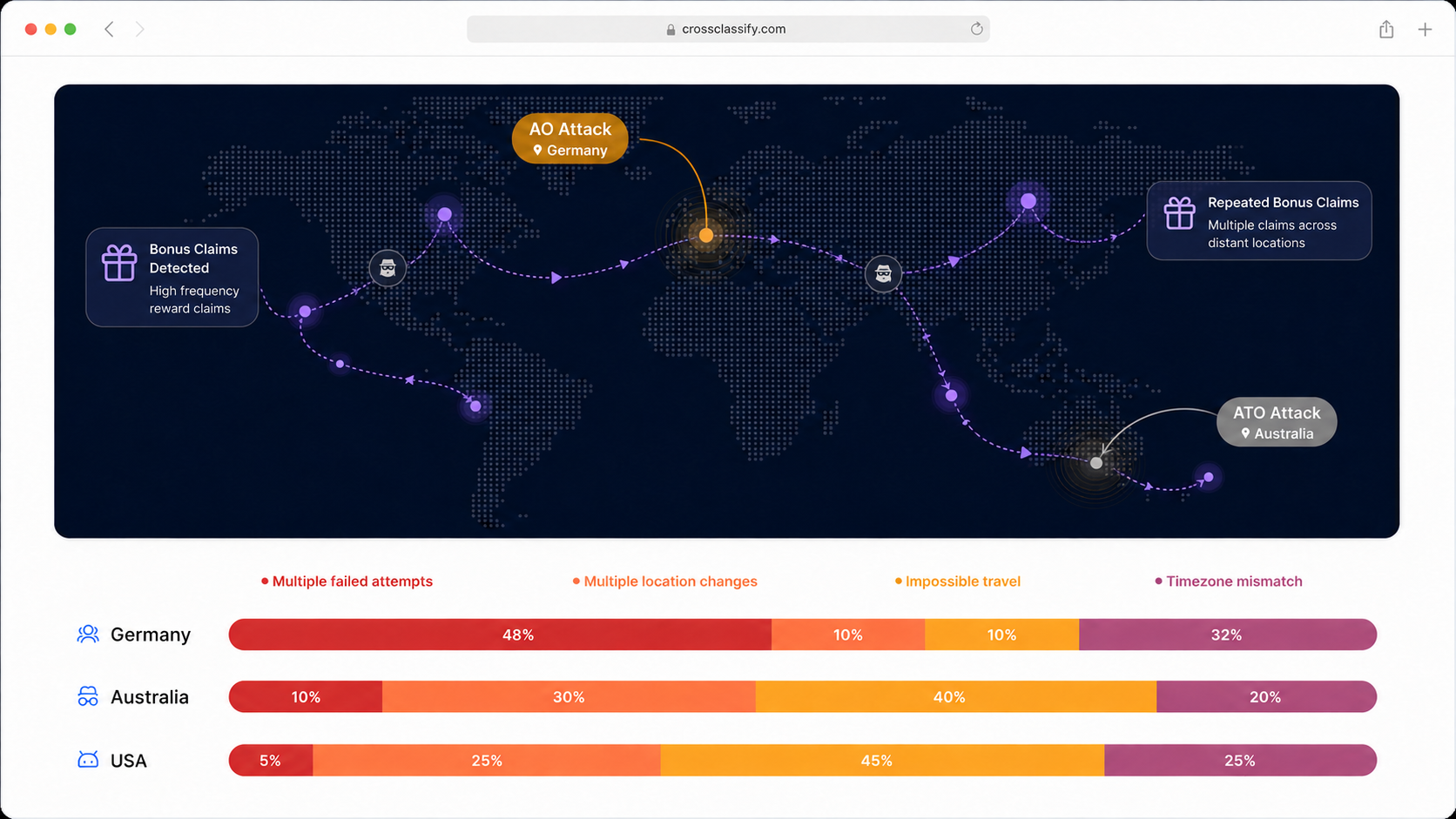The height and width of the screenshot is (819, 1456).
Task: Go back with the browser back arrow
Action: click(x=109, y=29)
